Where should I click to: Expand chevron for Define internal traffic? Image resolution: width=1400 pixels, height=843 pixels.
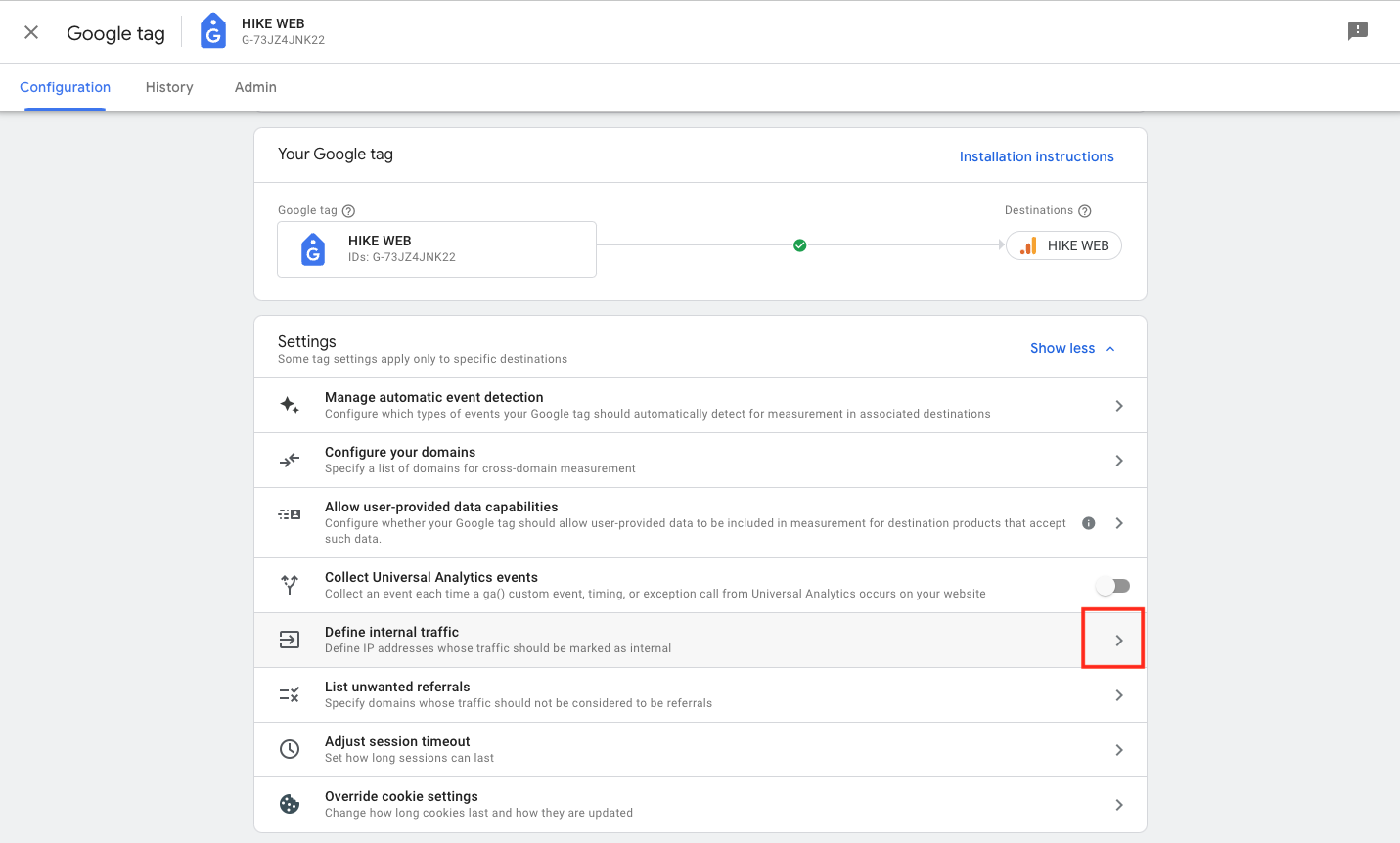[1119, 641]
